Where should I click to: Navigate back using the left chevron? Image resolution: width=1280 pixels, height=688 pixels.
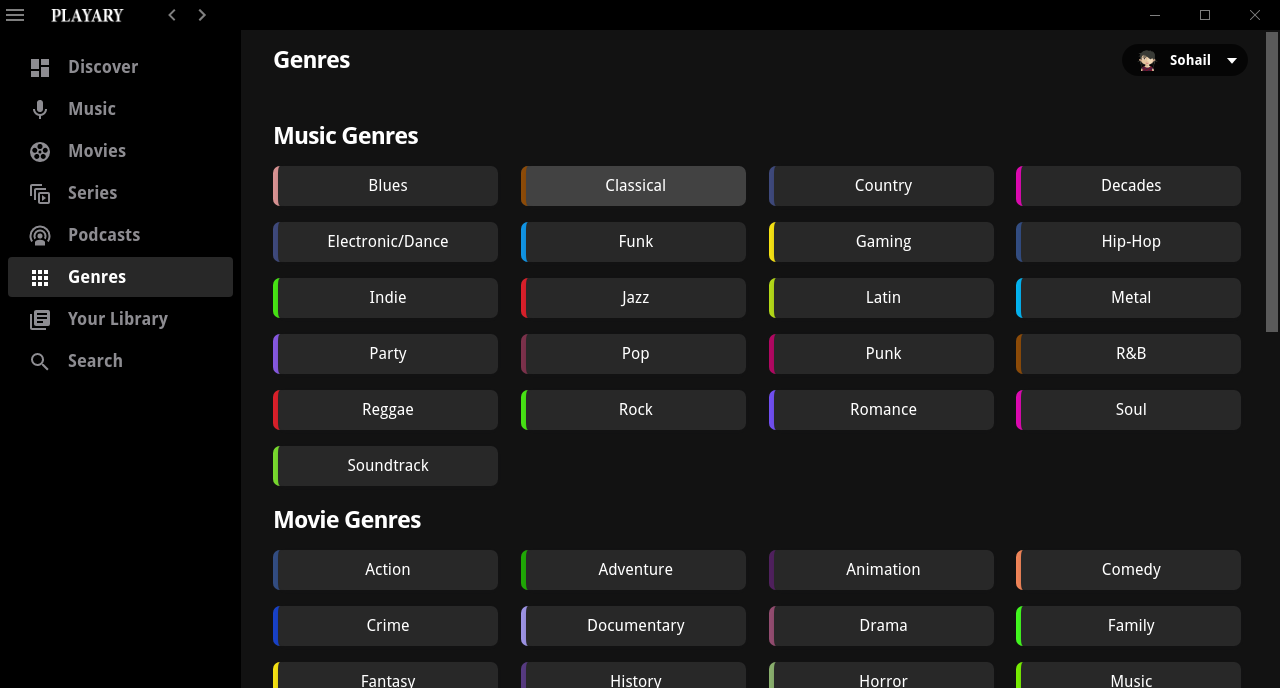(171, 15)
